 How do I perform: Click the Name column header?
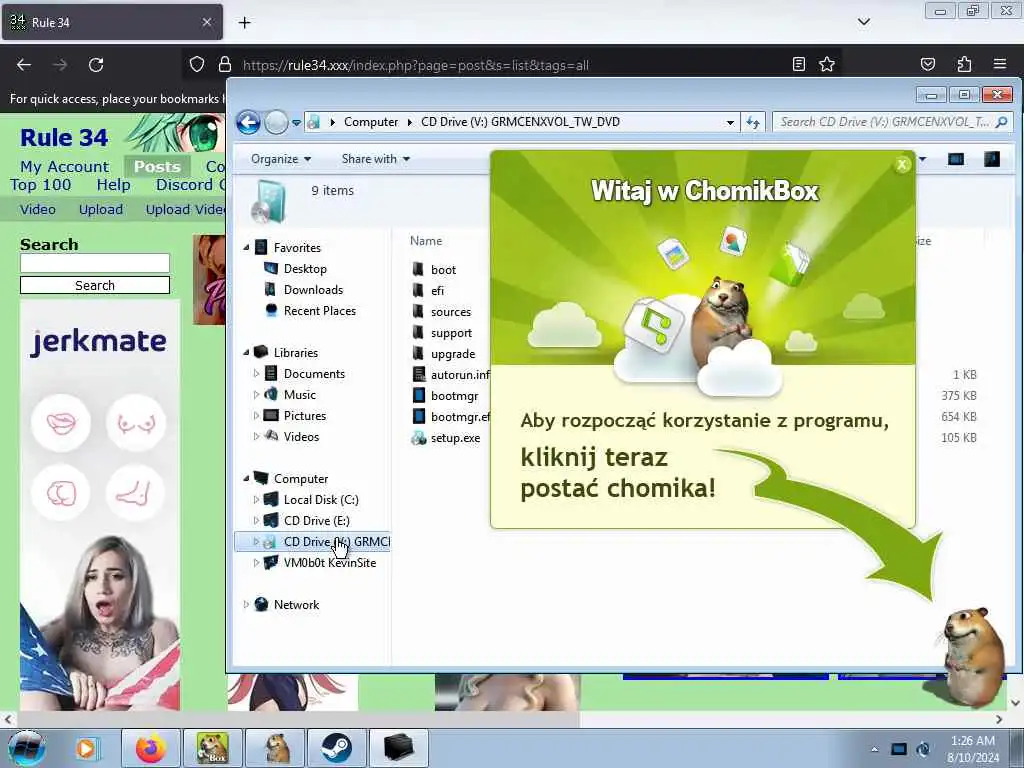[x=426, y=240]
